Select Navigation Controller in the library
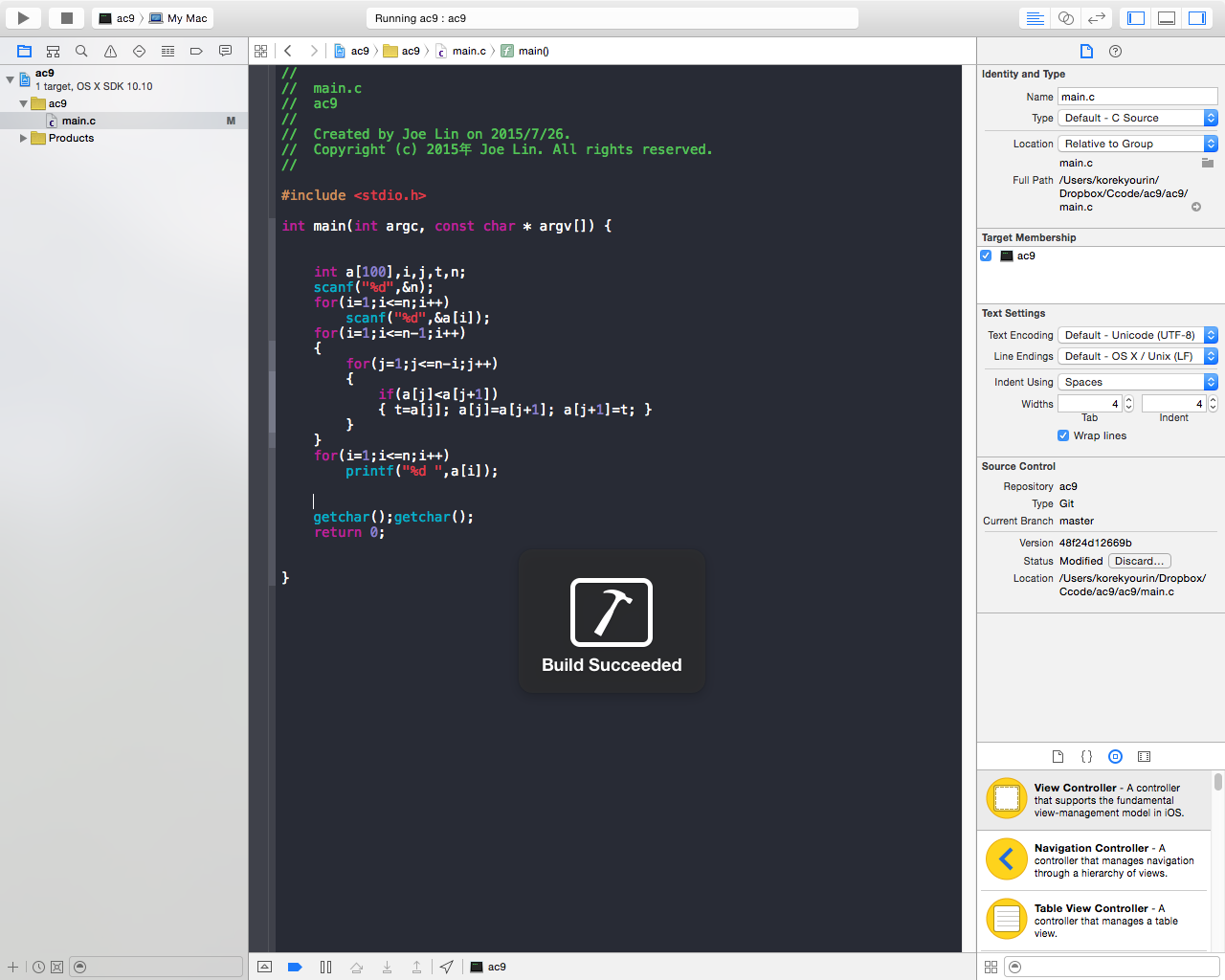The width and height of the screenshot is (1225, 980). (1094, 860)
